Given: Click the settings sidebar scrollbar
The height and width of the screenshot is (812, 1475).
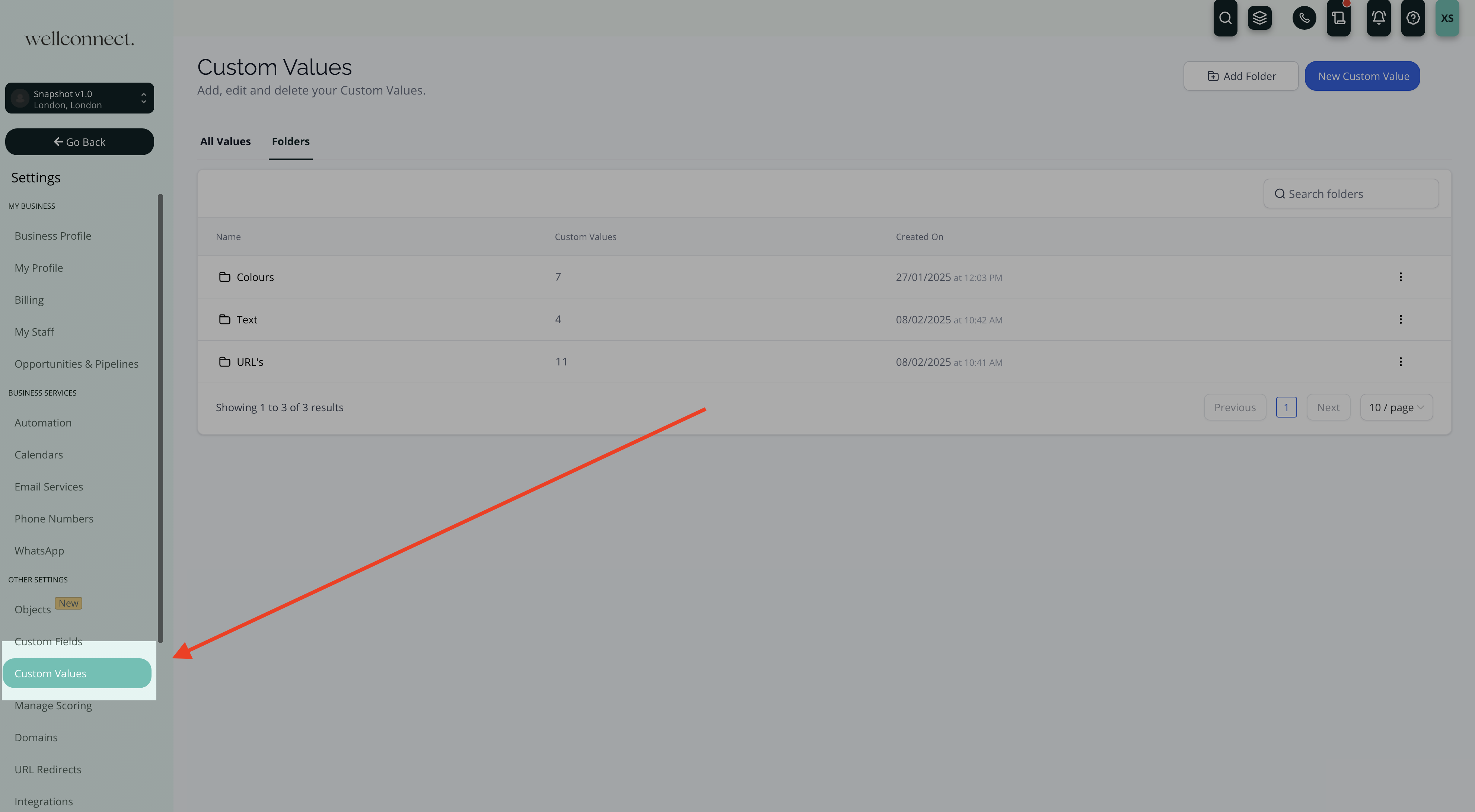Looking at the screenshot, I should [160, 418].
